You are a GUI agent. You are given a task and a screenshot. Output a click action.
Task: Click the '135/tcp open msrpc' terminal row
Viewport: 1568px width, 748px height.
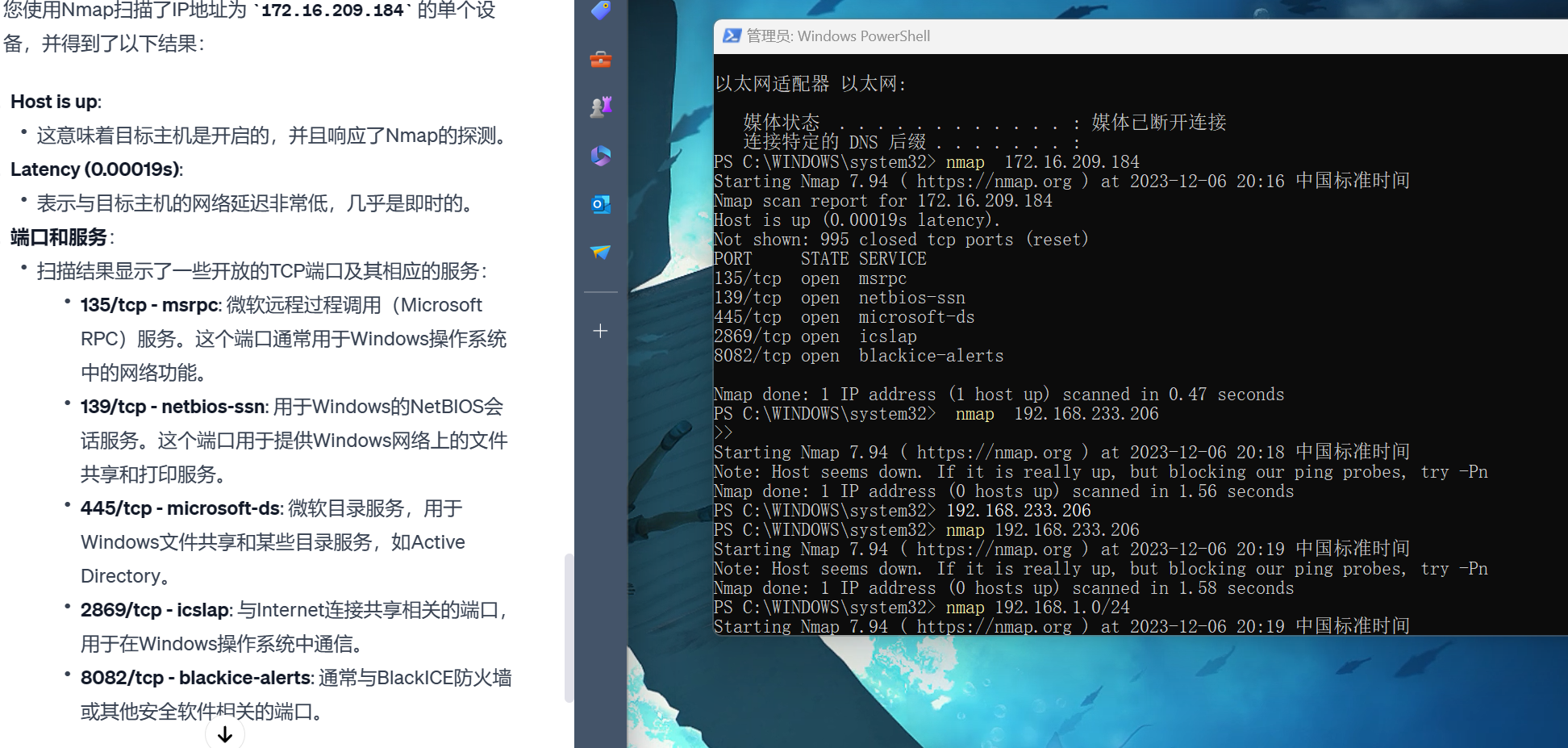811,278
